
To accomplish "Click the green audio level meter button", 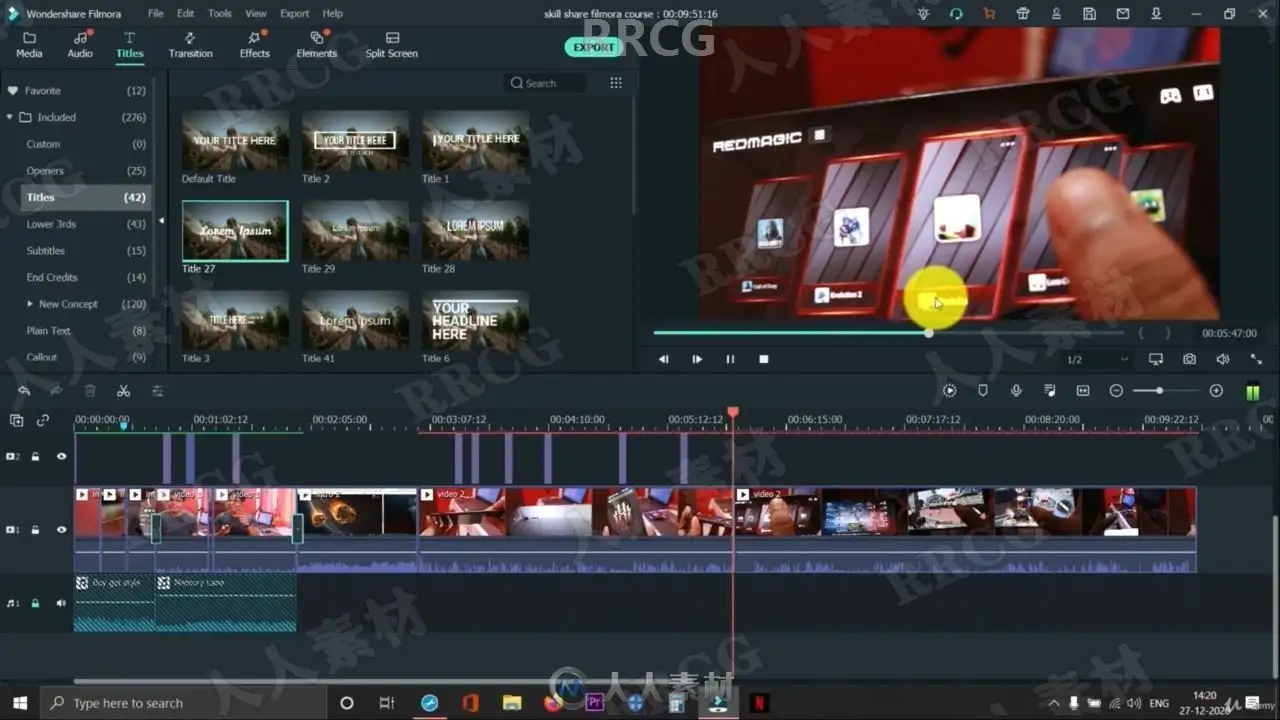I will click(1253, 392).
